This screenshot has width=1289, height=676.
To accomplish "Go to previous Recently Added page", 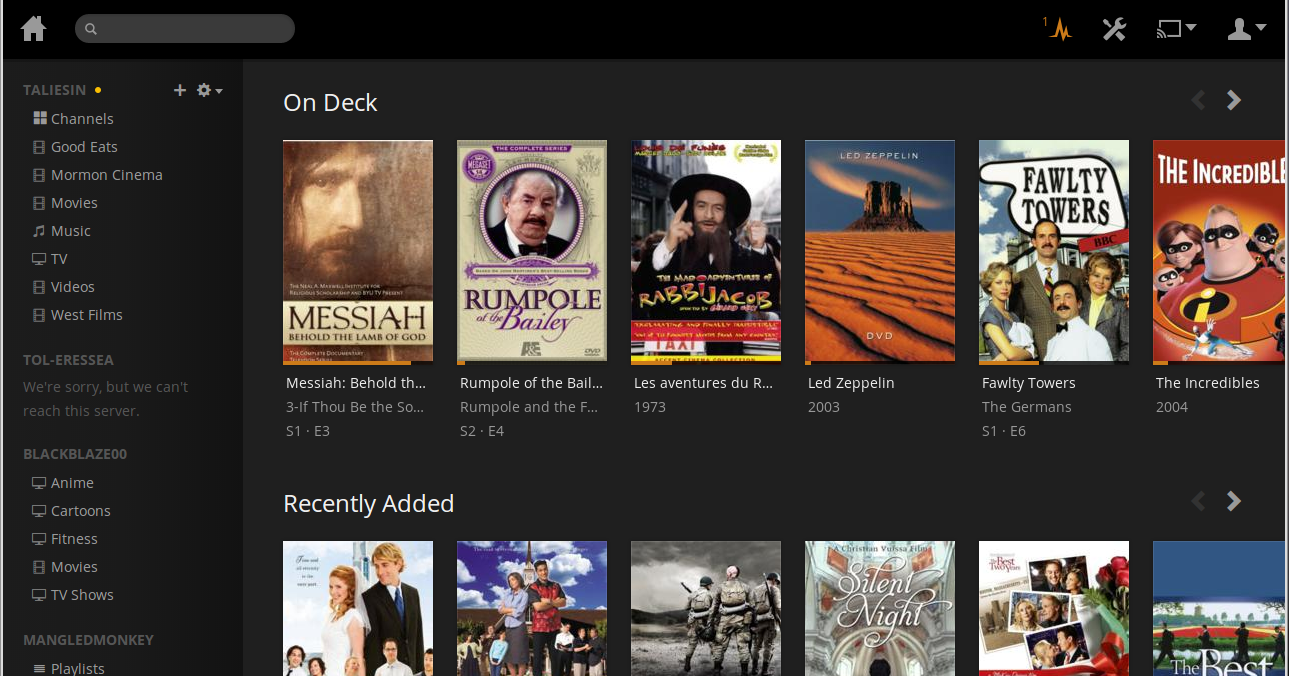I will click(1198, 501).
